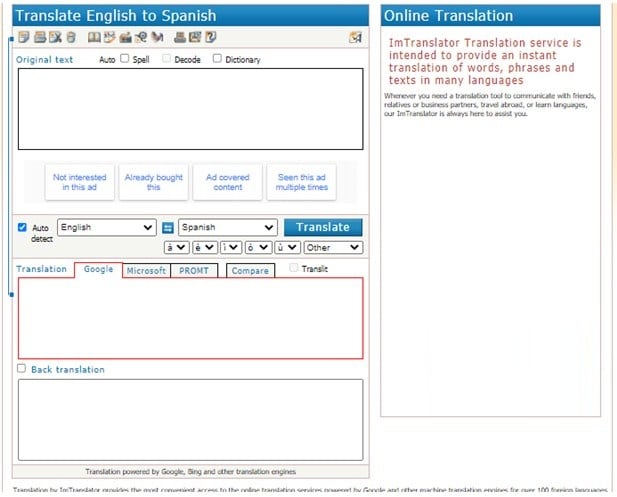
Task: Enable the Dictionary checkbox
Action: [217, 59]
